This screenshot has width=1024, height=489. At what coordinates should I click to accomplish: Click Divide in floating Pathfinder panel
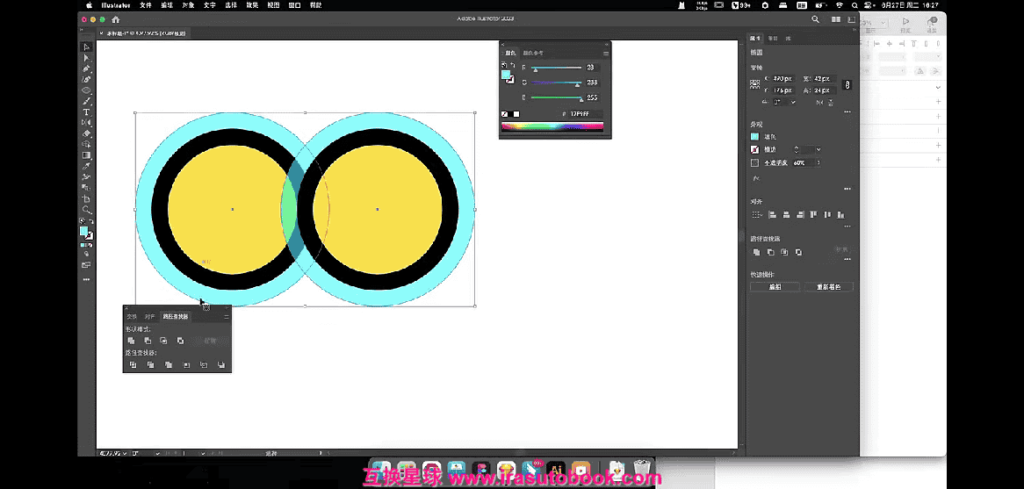point(133,364)
